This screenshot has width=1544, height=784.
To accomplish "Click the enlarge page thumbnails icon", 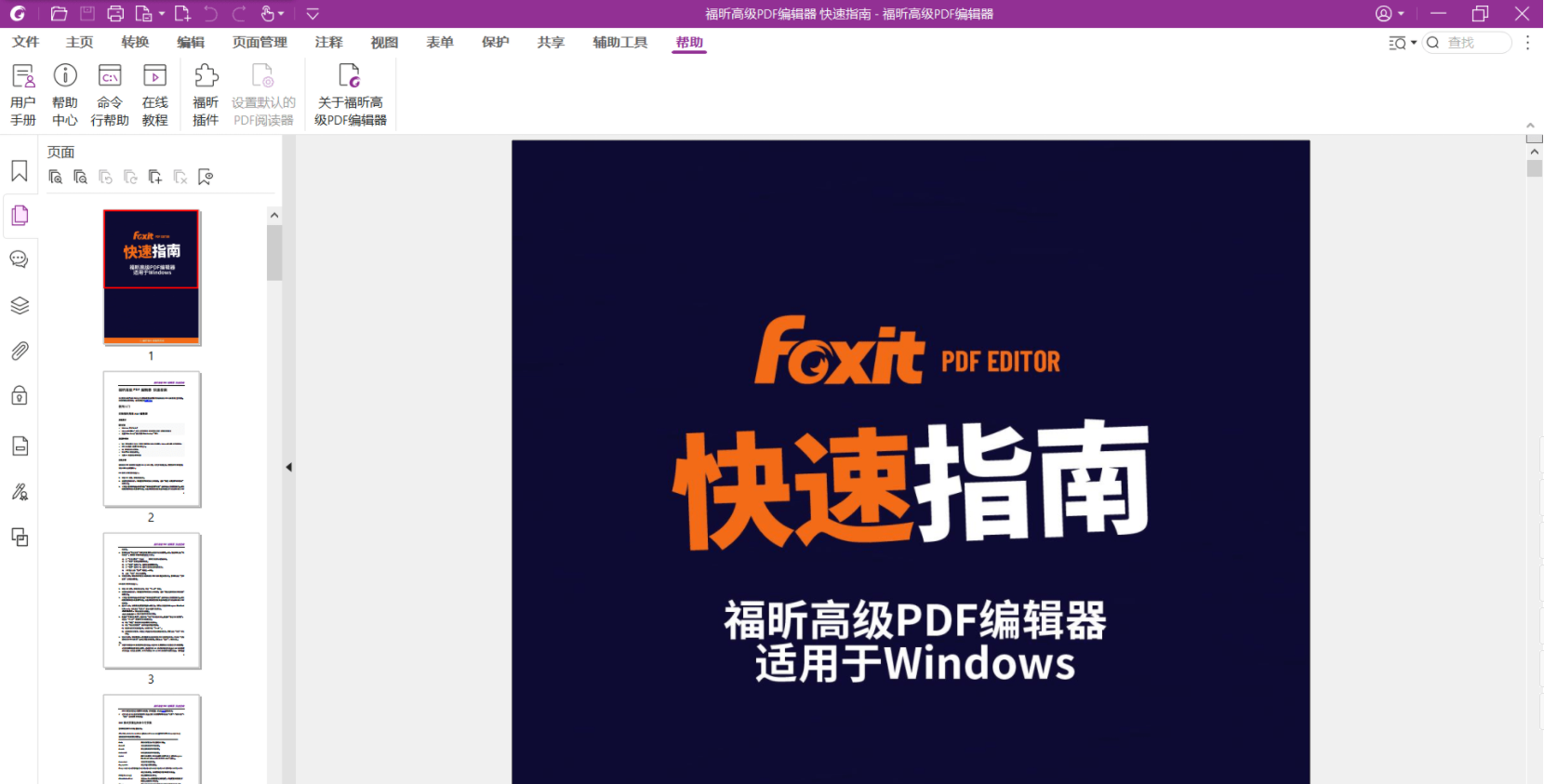I will point(56,177).
